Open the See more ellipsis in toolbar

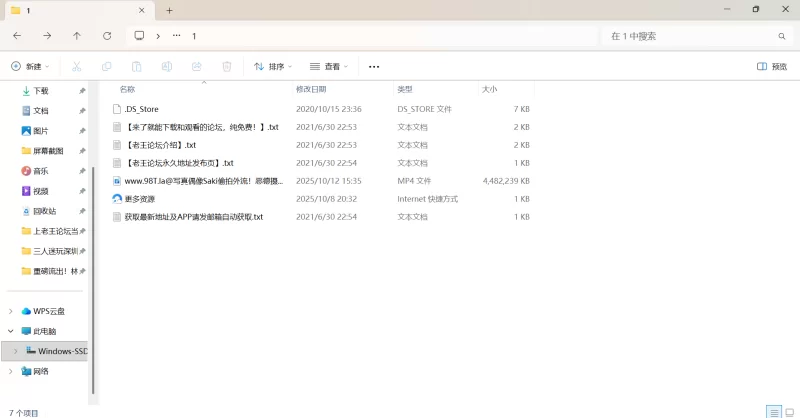[374, 67]
